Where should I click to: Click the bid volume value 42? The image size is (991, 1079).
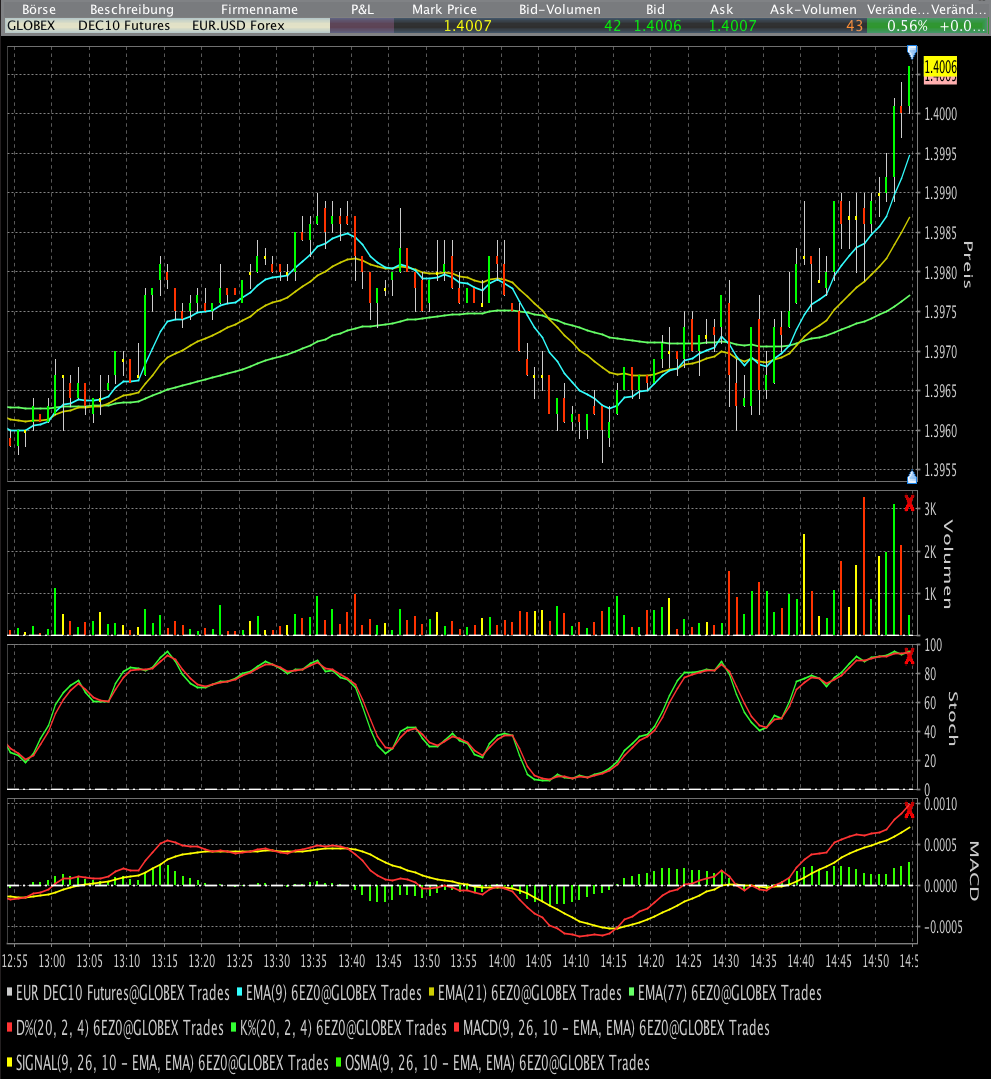pyautogui.click(x=612, y=25)
